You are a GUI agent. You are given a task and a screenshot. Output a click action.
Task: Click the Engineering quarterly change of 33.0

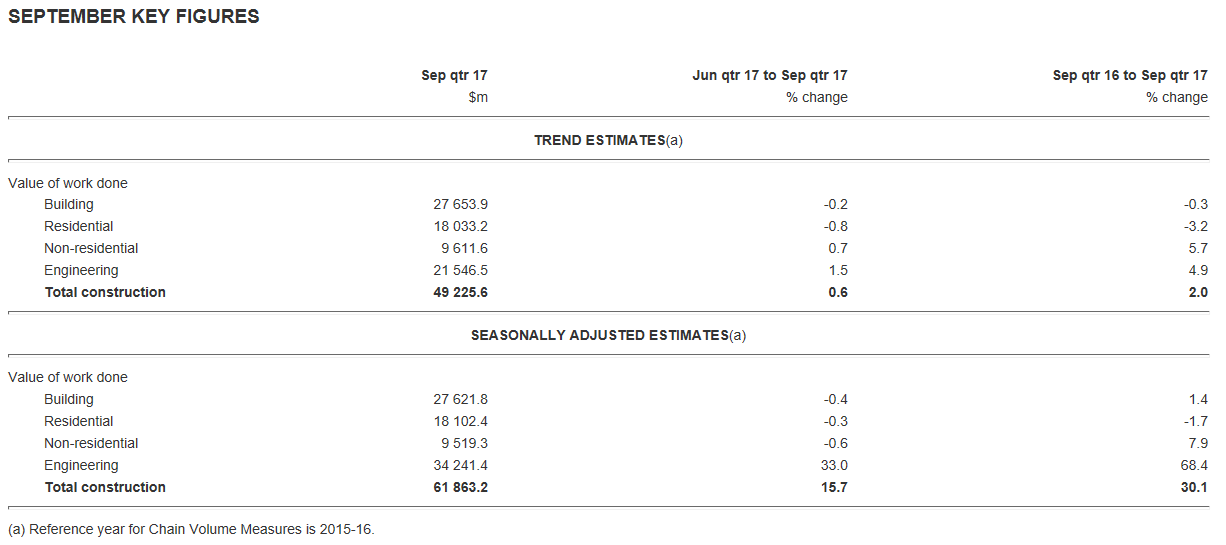point(835,465)
